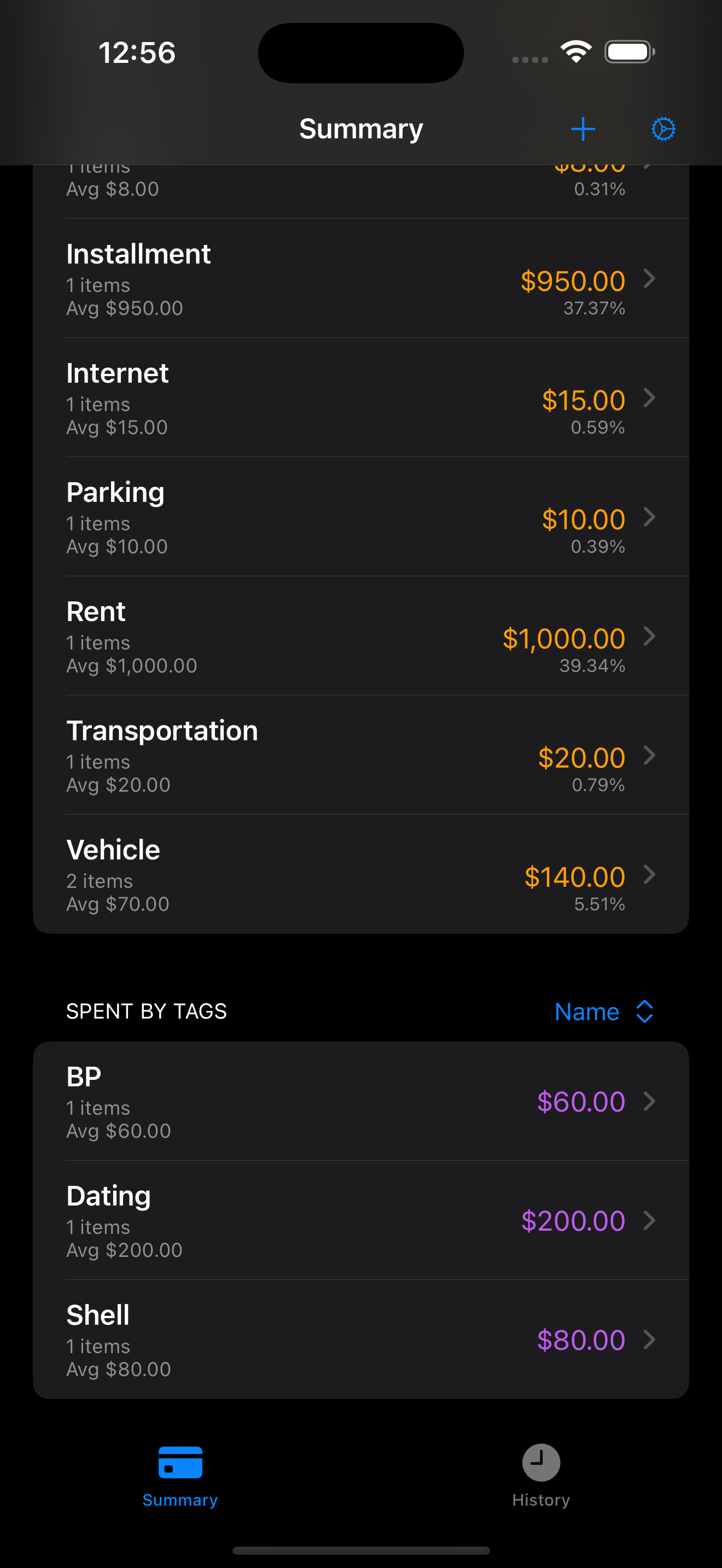Open the Name sort dropdown

[x=604, y=1011]
